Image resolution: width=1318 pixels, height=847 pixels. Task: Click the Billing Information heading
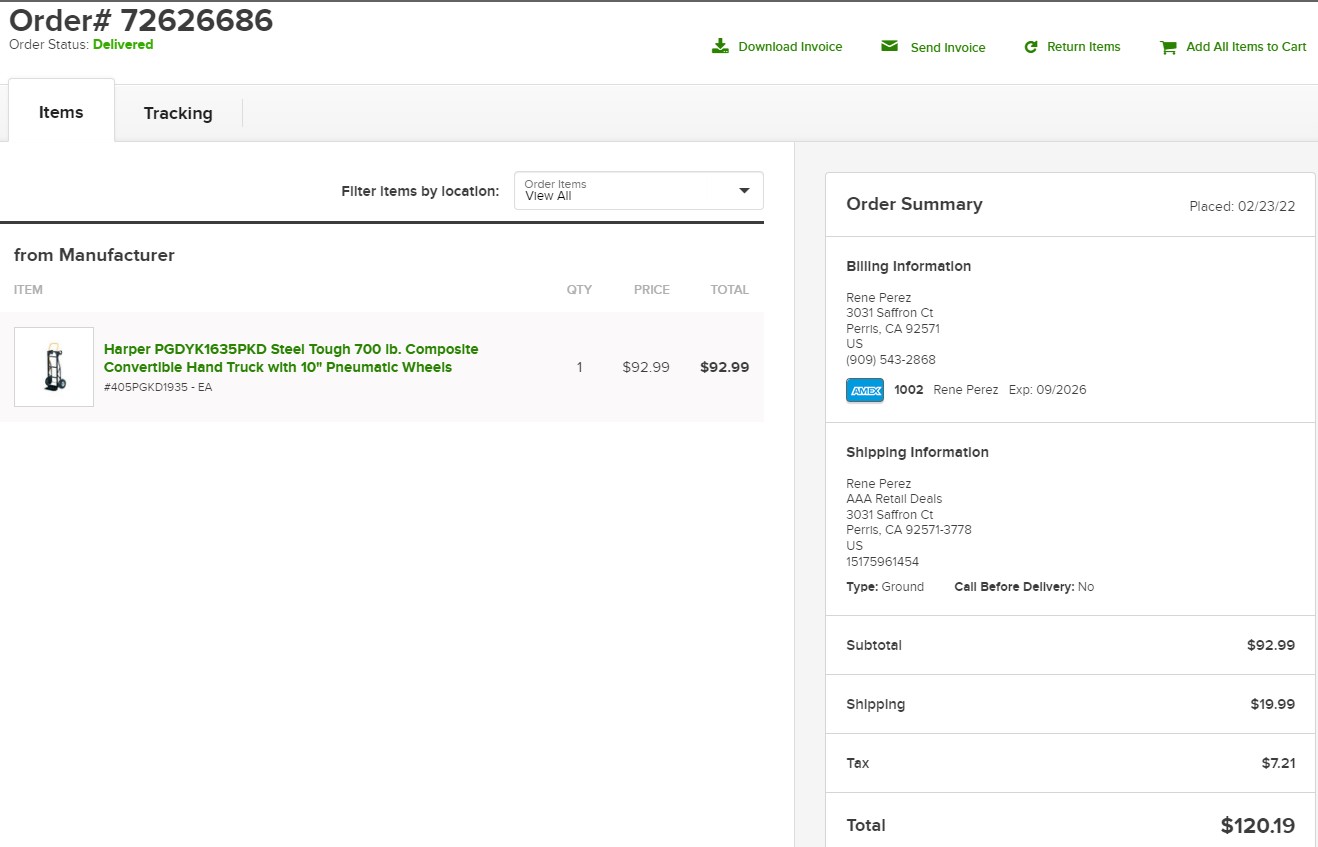(x=909, y=266)
